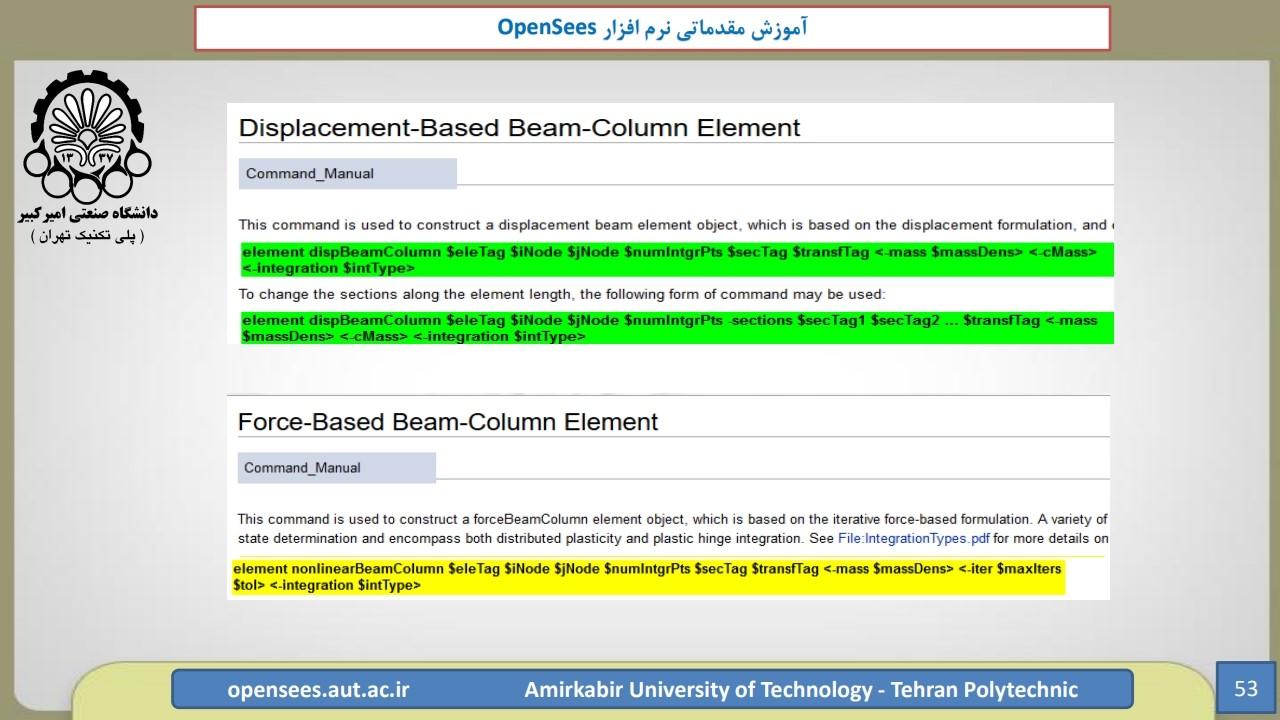Click the Persian university name below the logo
Screen dimensions: 1280x720
87,214
